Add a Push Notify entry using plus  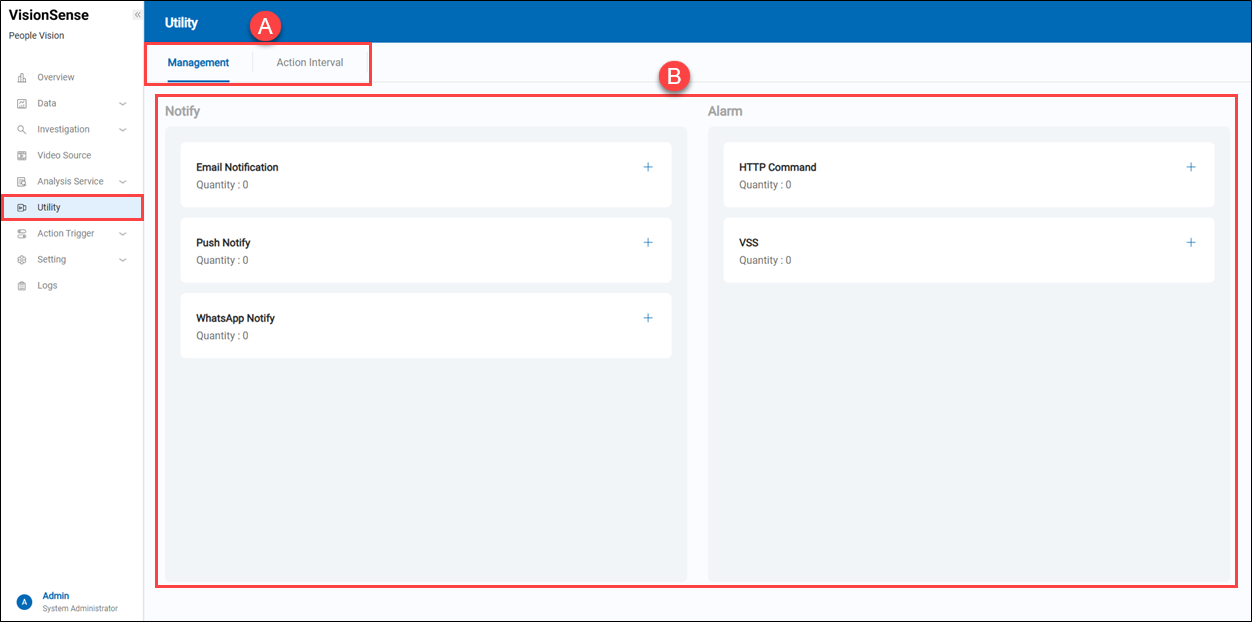point(648,243)
